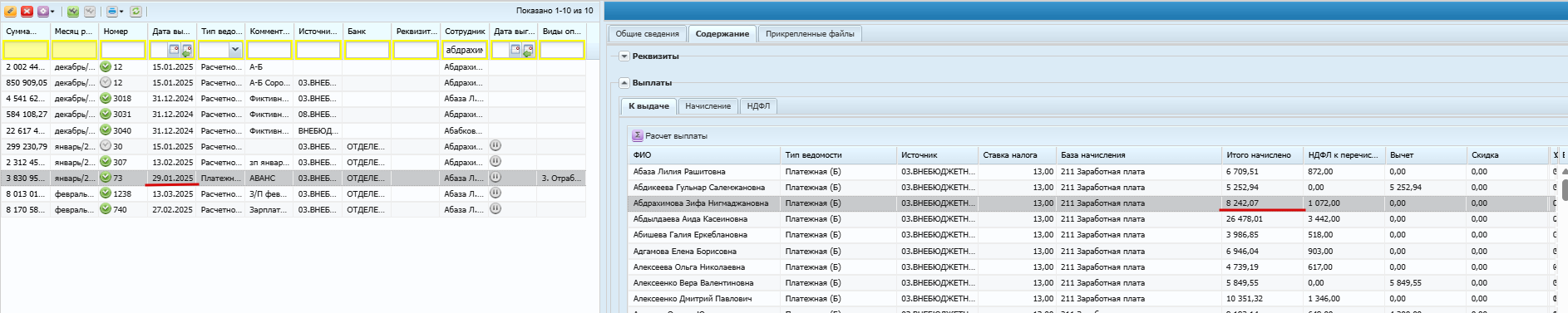
Task: Sort by ФИО column header
Action: [705, 155]
